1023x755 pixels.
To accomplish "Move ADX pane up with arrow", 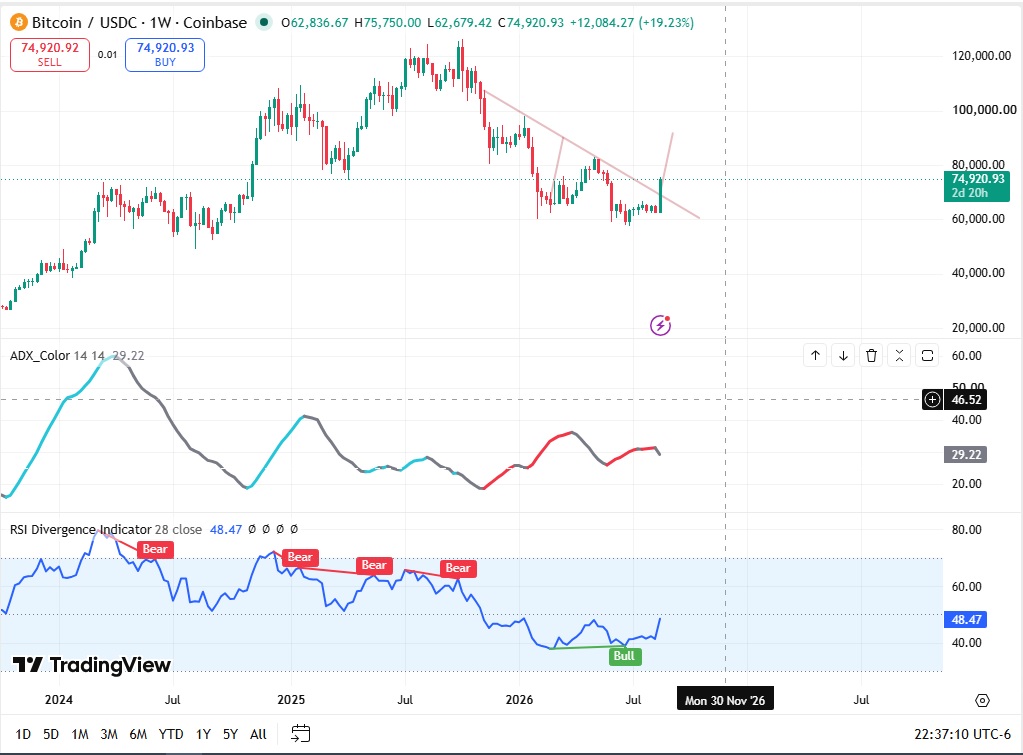I will 816,356.
